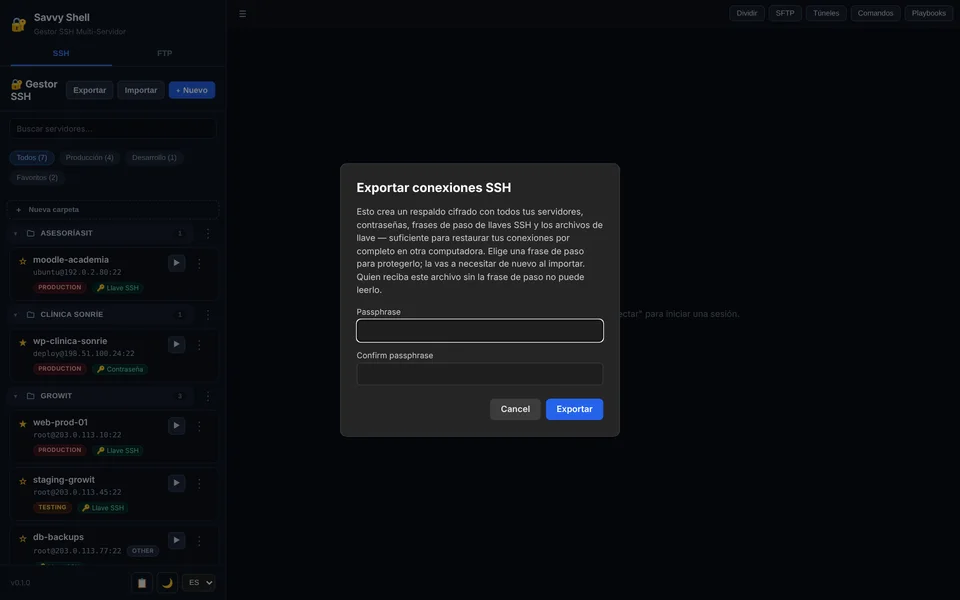Click the TESTING tag on staging-growit

click(x=52, y=508)
